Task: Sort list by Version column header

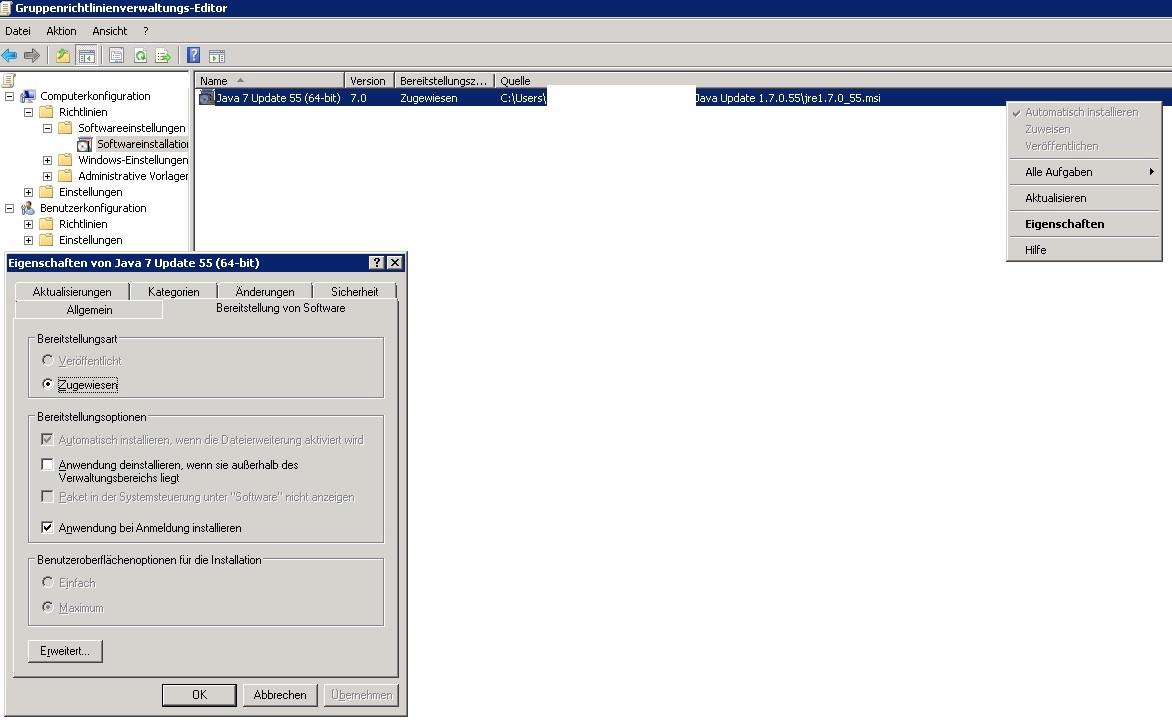Action: coord(368,81)
